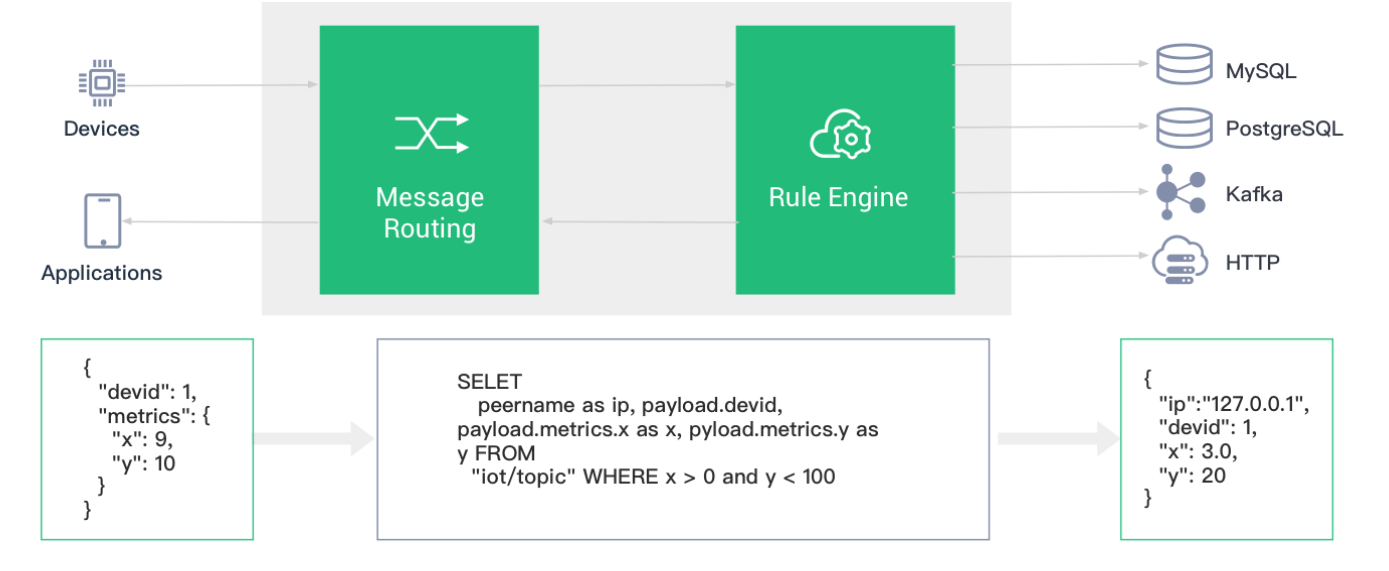1389x571 pixels.
Task: Select the PostgreSQL label
Action: tap(1284, 130)
